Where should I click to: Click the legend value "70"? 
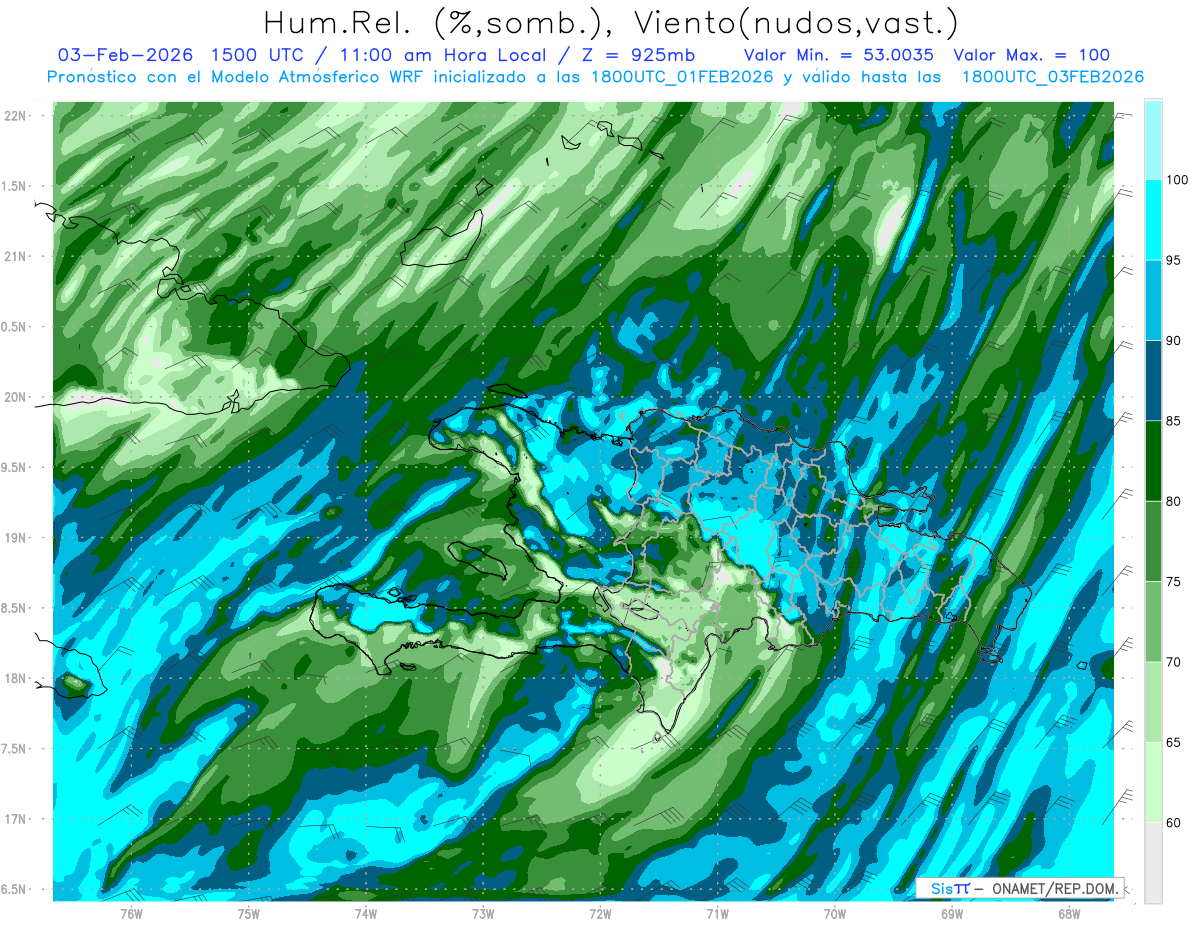[1174, 662]
